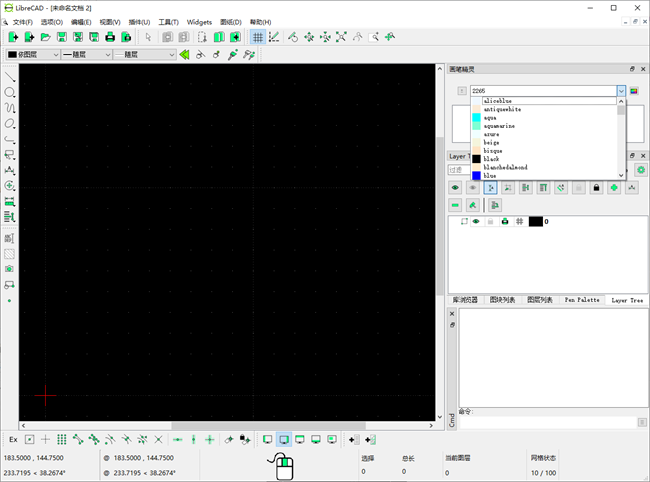Click the zoom auto icon in toolbar

[x=341, y=37]
